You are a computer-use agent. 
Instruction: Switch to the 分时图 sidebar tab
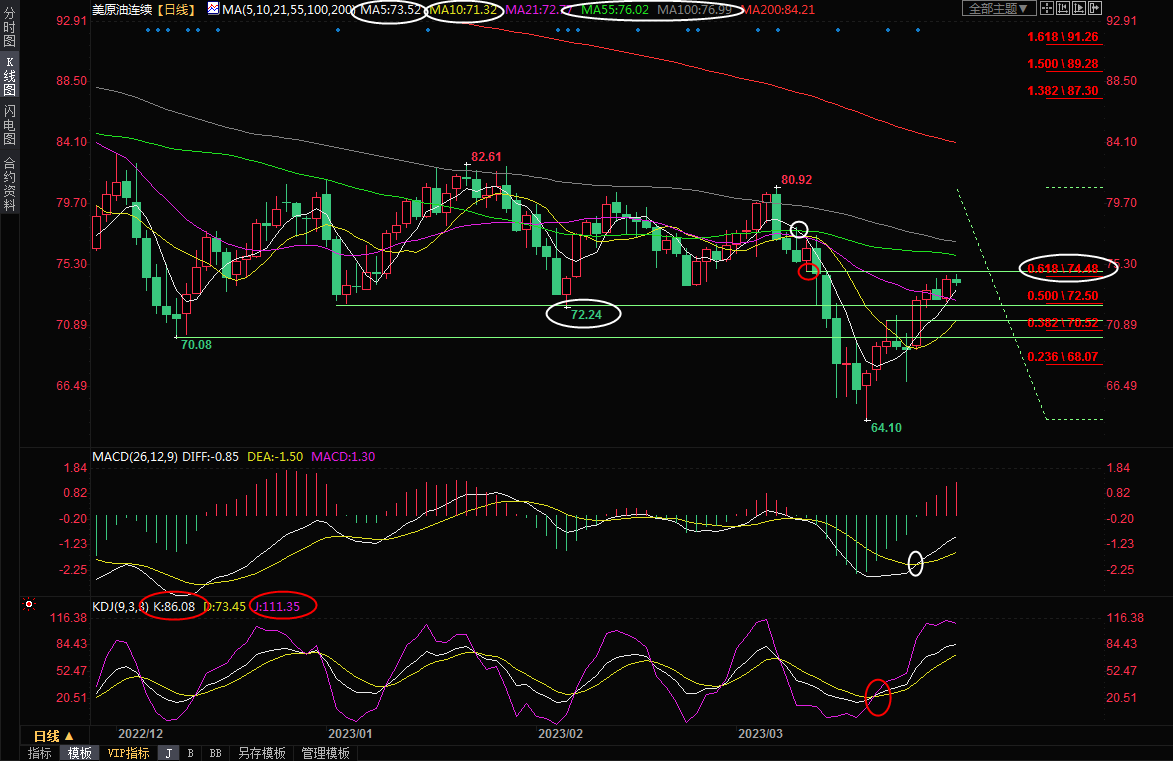tap(10, 30)
